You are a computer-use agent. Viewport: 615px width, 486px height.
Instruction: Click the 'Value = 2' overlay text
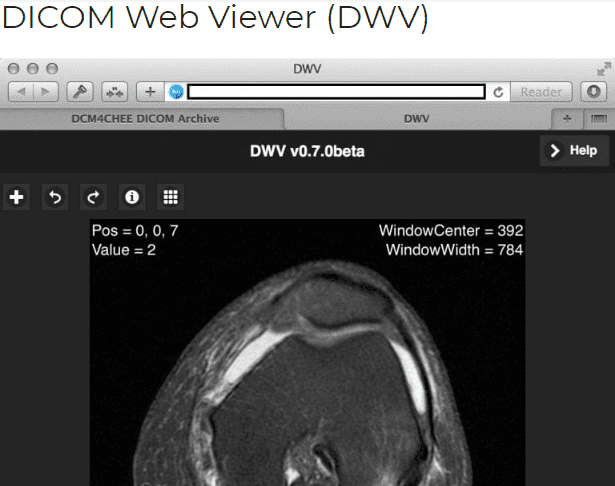(124, 250)
